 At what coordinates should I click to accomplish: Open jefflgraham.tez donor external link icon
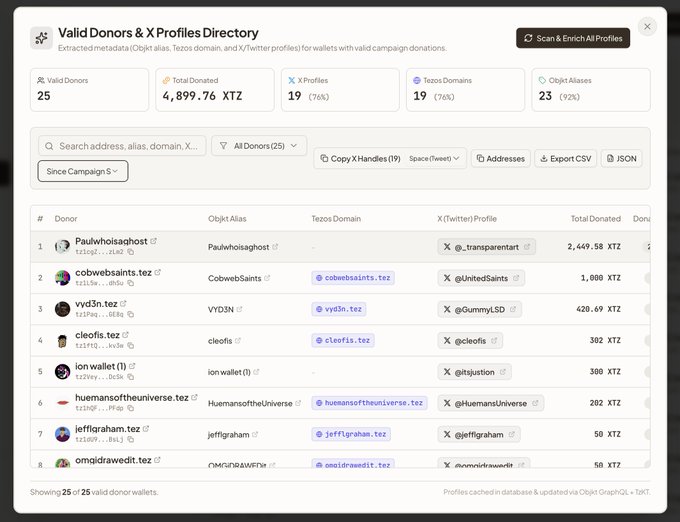(146, 428)
